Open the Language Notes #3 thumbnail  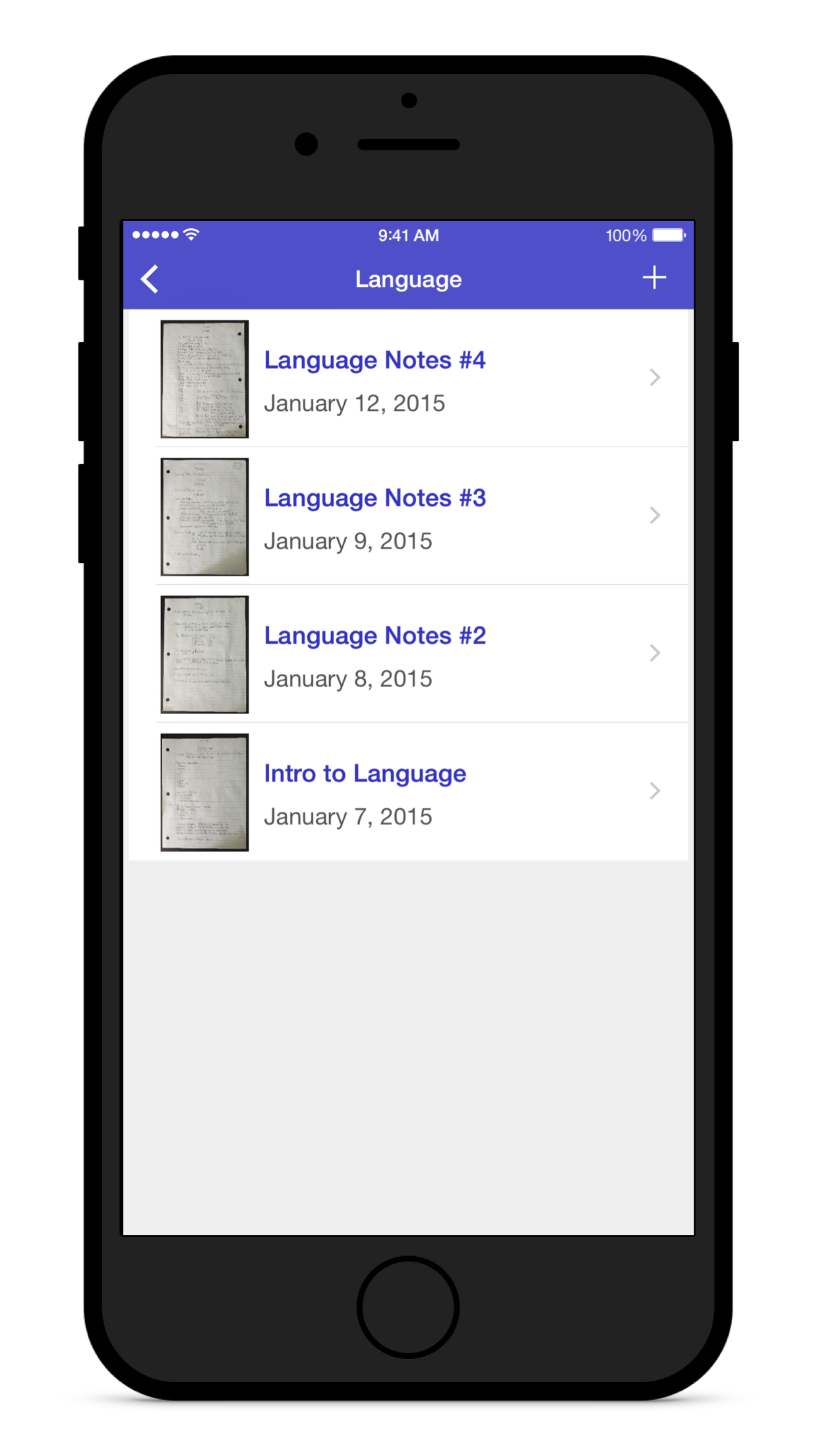coord(204,517)
